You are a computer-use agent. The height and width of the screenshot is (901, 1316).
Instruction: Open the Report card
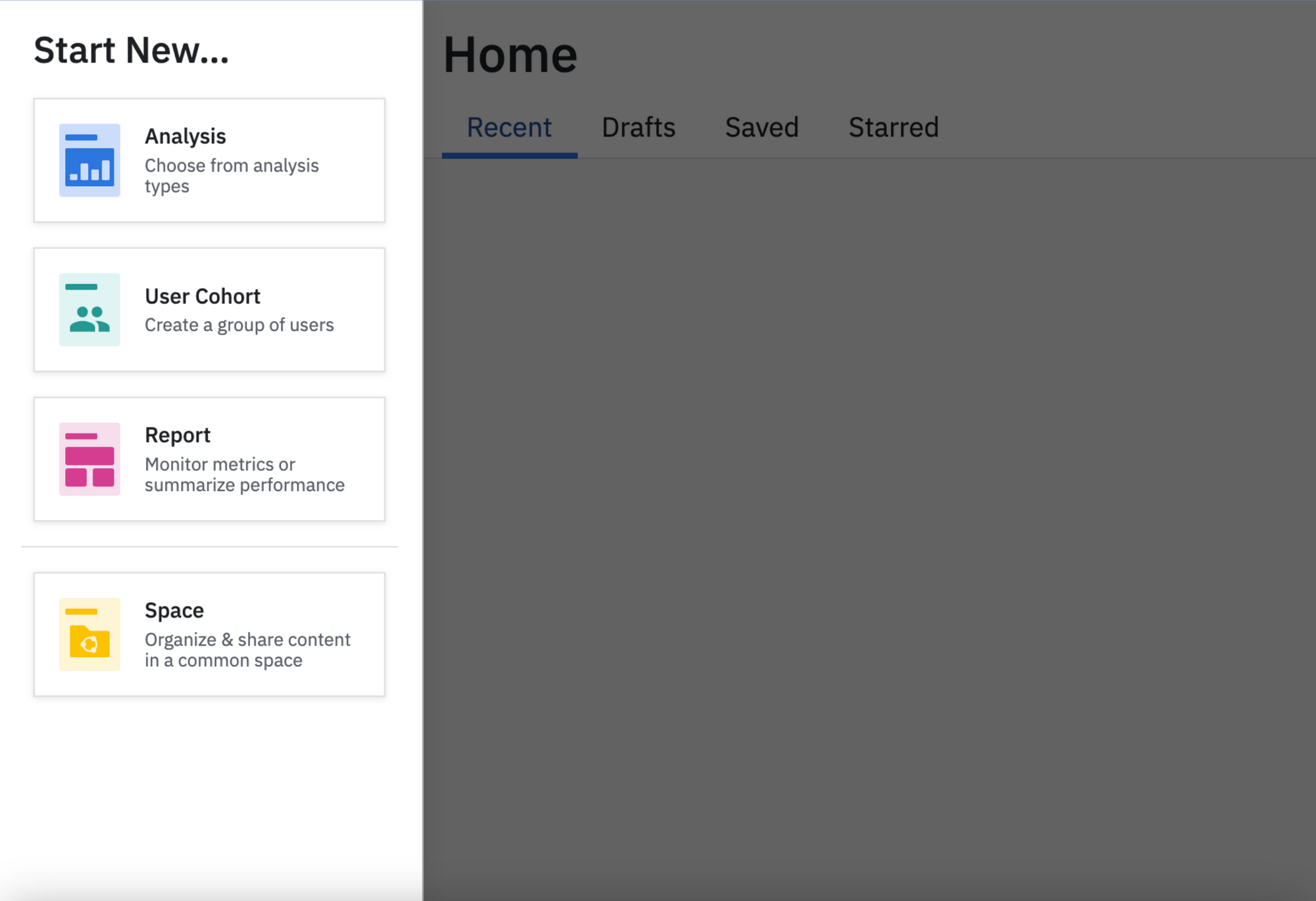click(209, 459)
